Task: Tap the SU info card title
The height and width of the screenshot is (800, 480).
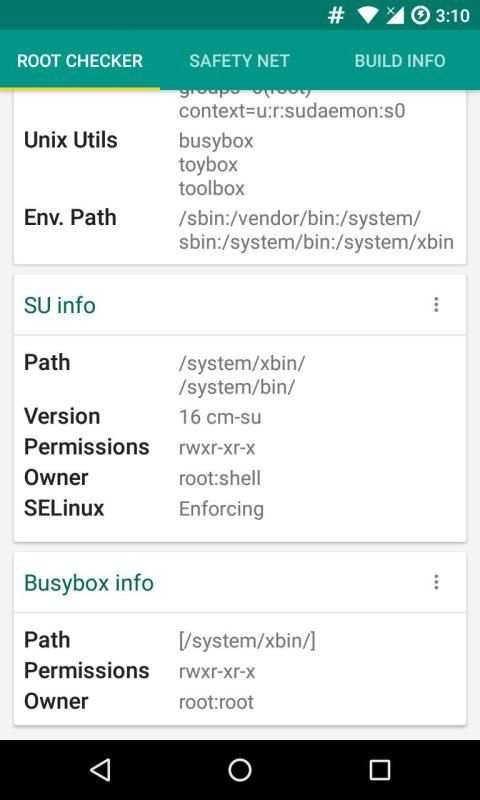Action: [x=60, y=305]
